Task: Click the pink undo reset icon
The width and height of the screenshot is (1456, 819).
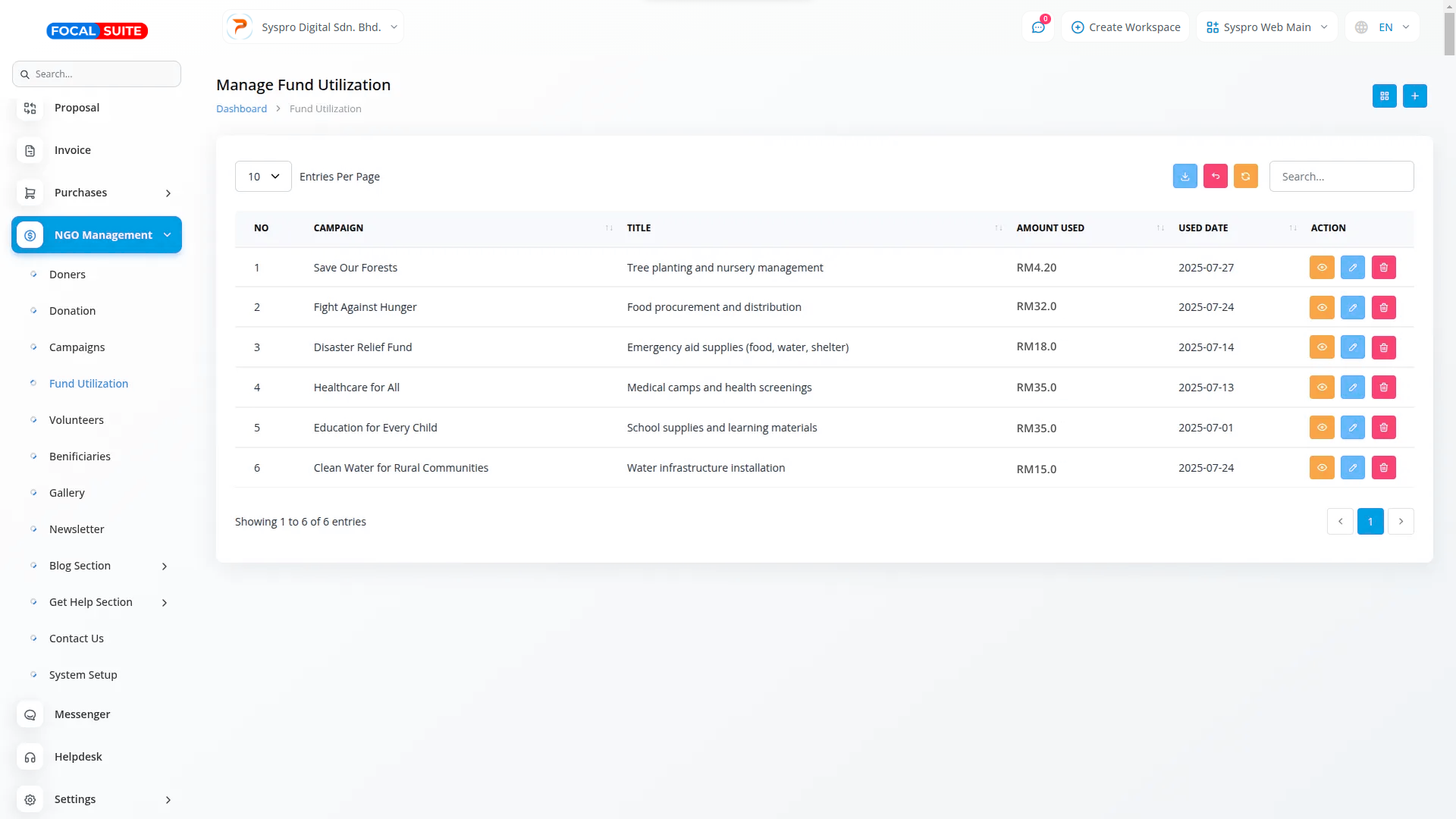Action: (1215, 176)
